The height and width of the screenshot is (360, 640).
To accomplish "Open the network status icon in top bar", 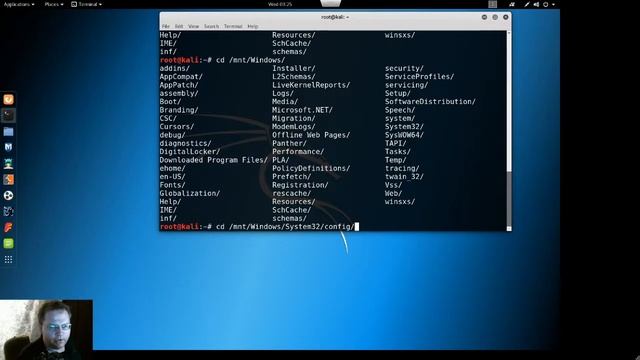I will pos(512,4).
